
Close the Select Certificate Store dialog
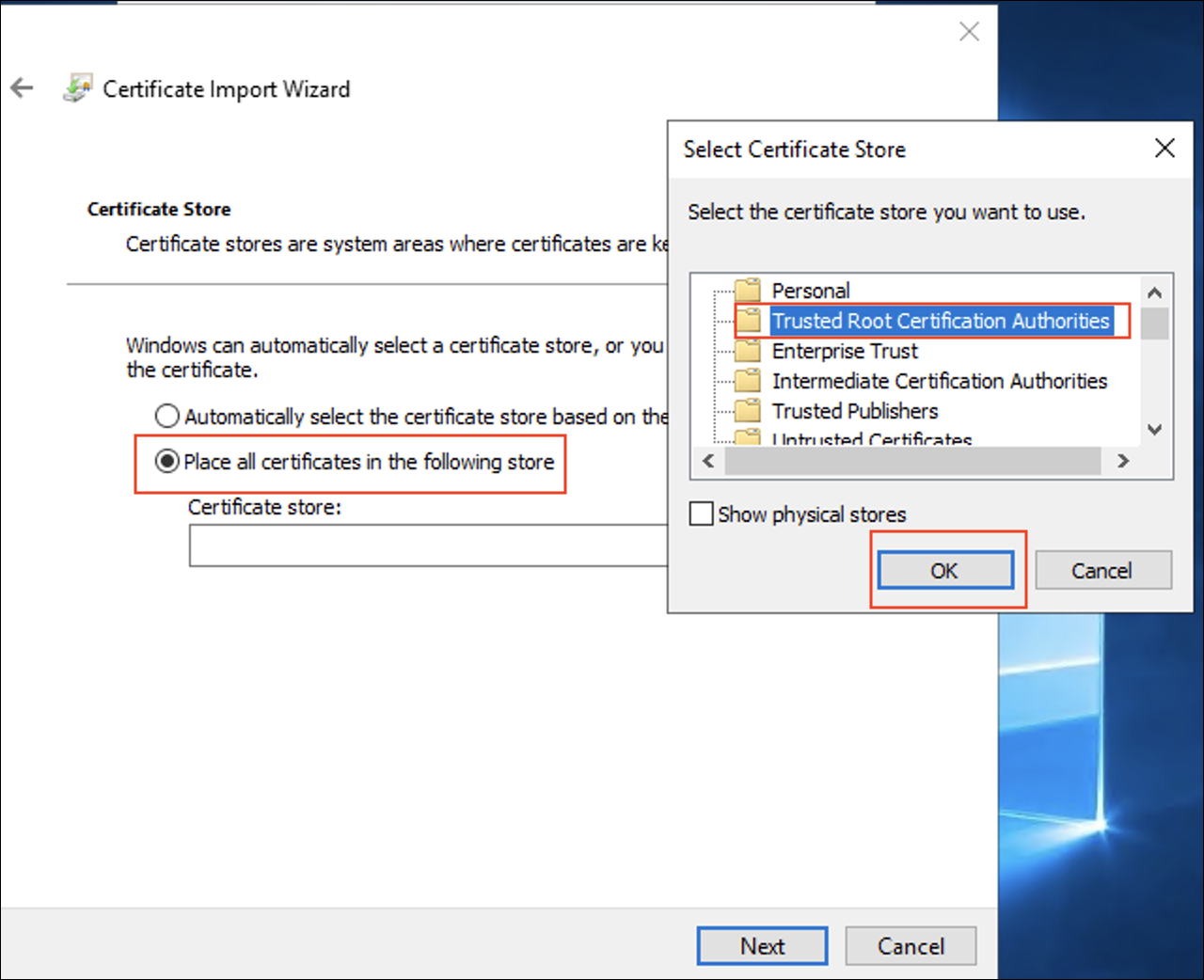click(x=1164, y=149)
